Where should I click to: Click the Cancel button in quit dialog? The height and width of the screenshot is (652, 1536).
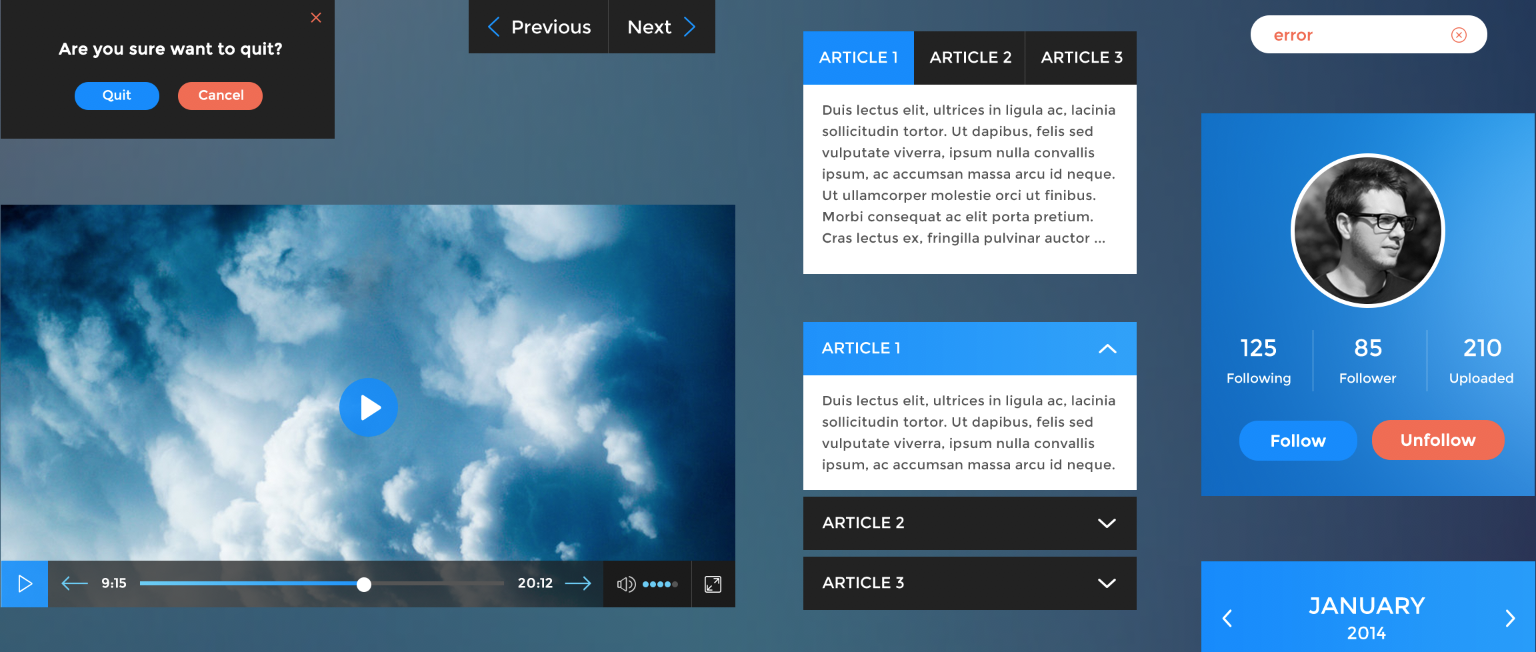(220, 96)
